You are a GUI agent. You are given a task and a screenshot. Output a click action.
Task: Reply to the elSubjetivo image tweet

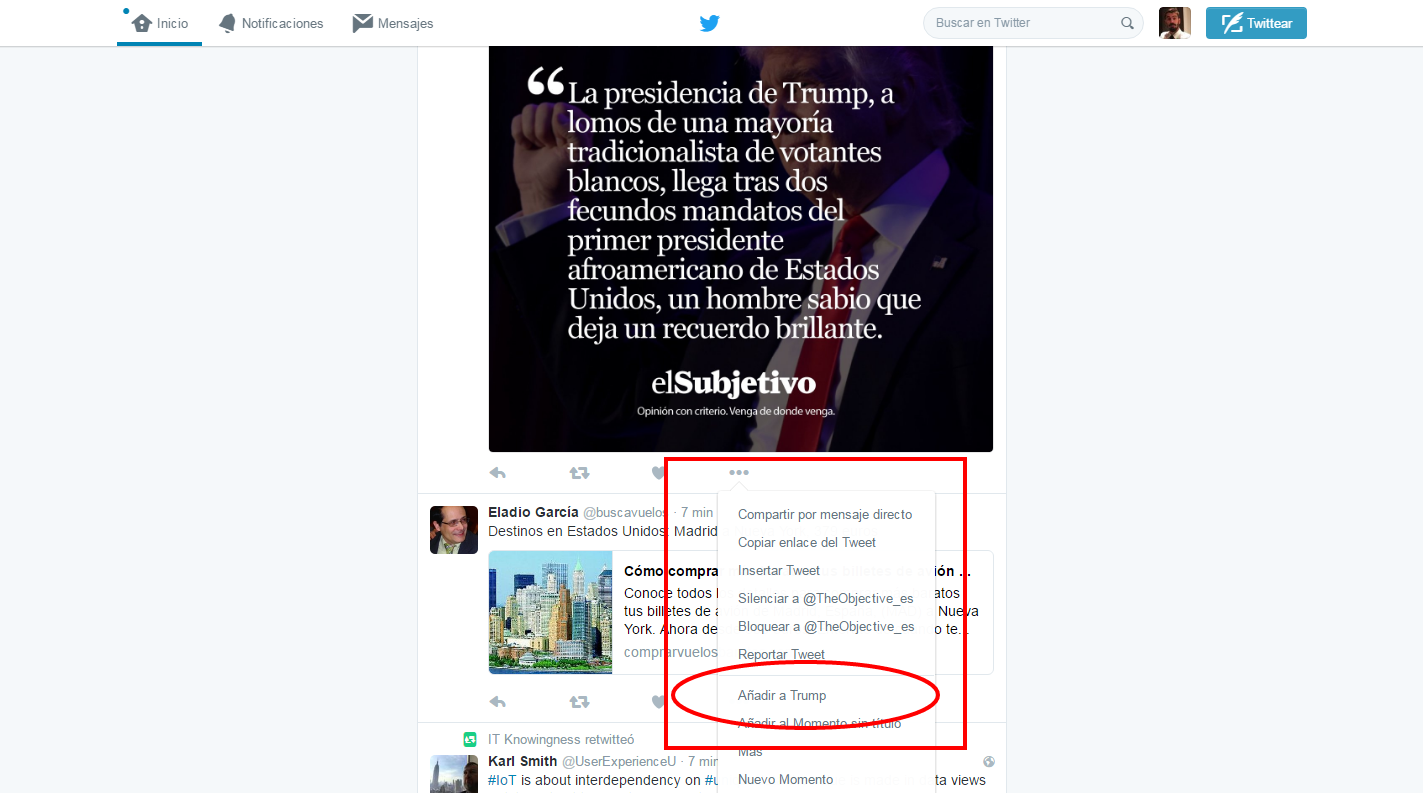click(x=497, y=473)
